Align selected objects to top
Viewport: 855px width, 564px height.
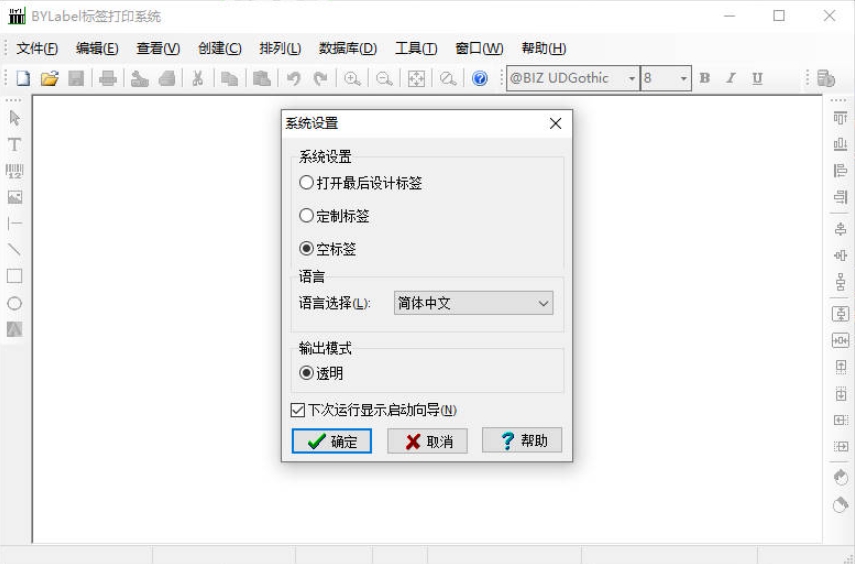pyautogui.click(x=840, y=118)
